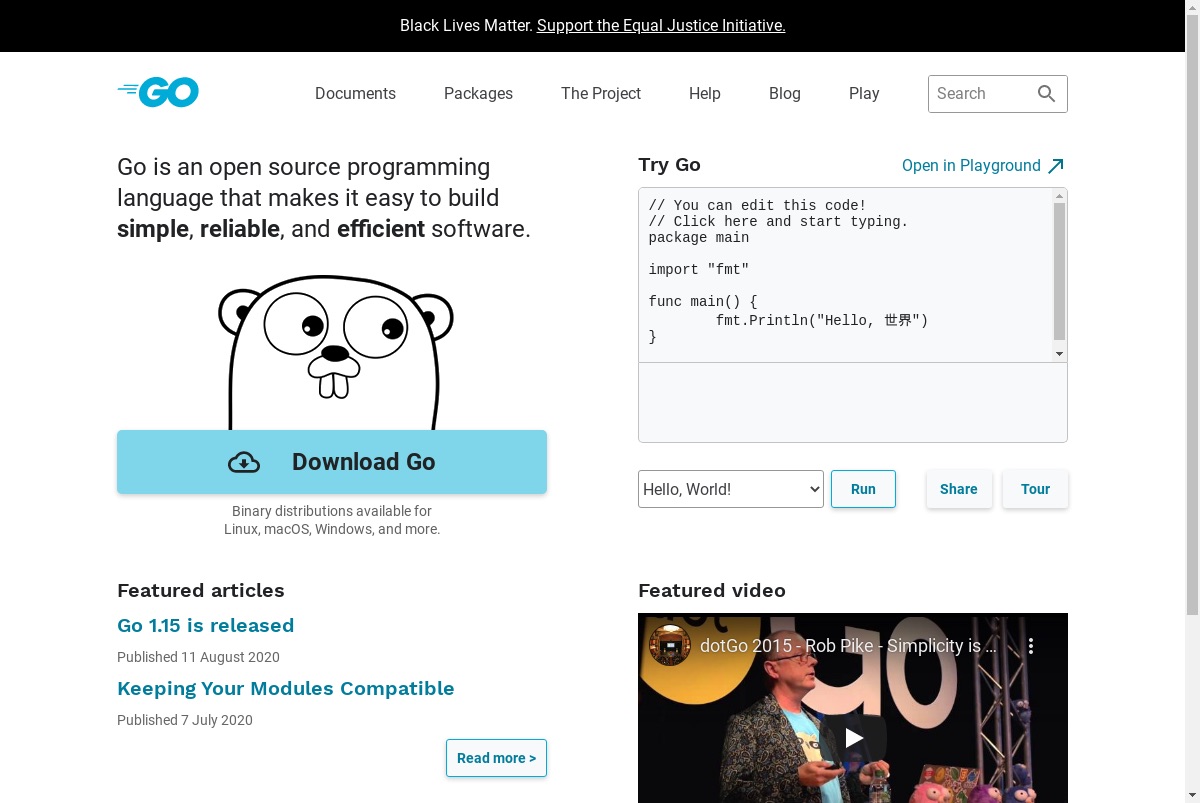The height and width of the screenshot is (803, 1200).
Task: Click the external arrow icon beside Open in Playground
Action: pyautogui.click(x=1056, y=166)
